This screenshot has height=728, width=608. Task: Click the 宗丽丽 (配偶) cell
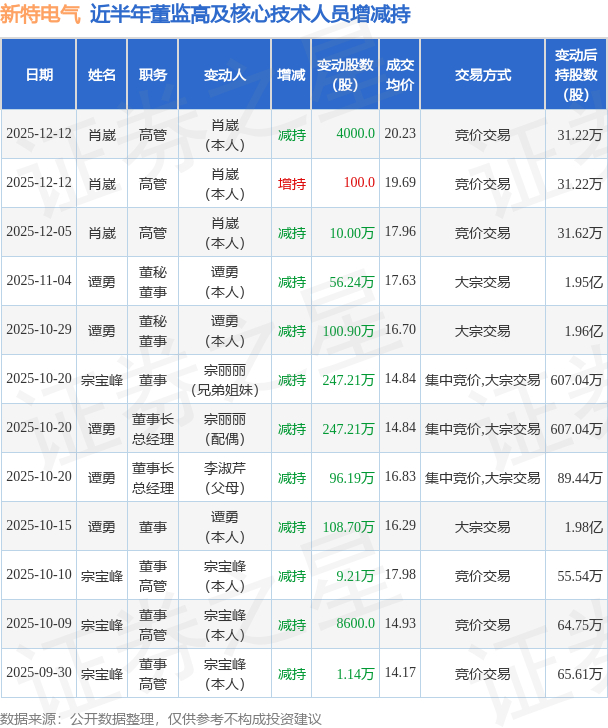225,429
